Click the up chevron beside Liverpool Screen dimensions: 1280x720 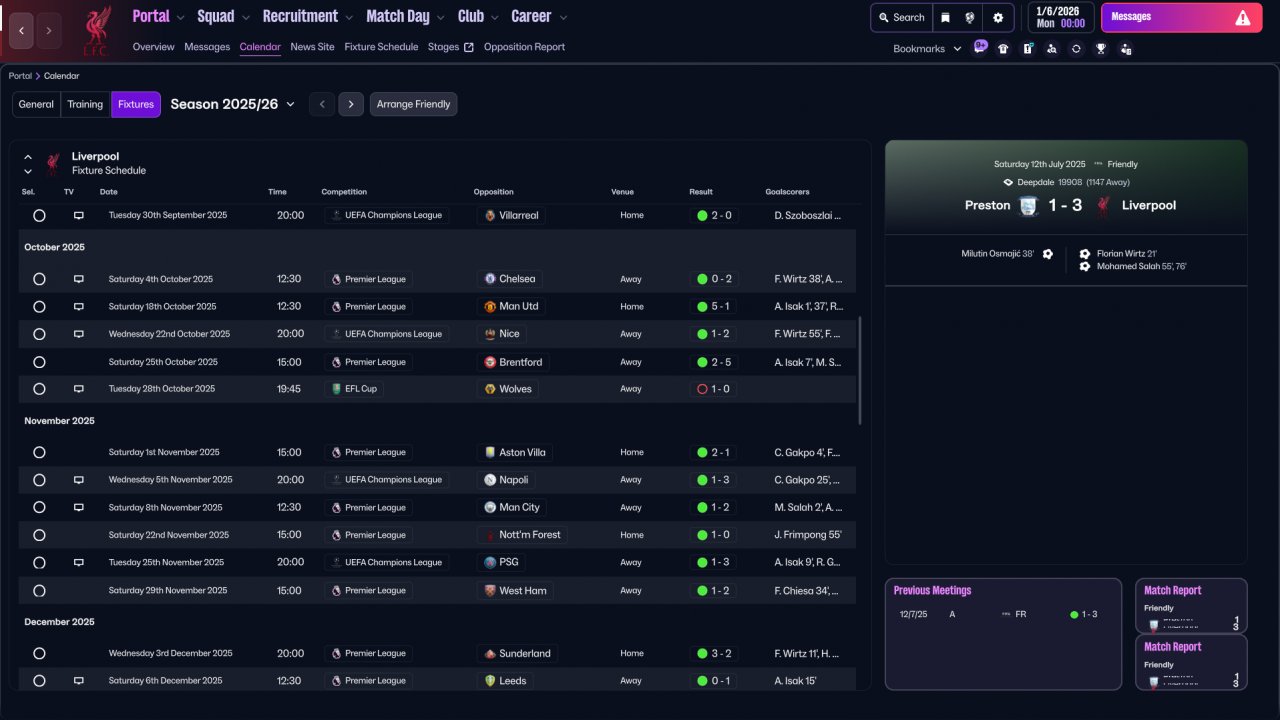[x=28, y=157]
